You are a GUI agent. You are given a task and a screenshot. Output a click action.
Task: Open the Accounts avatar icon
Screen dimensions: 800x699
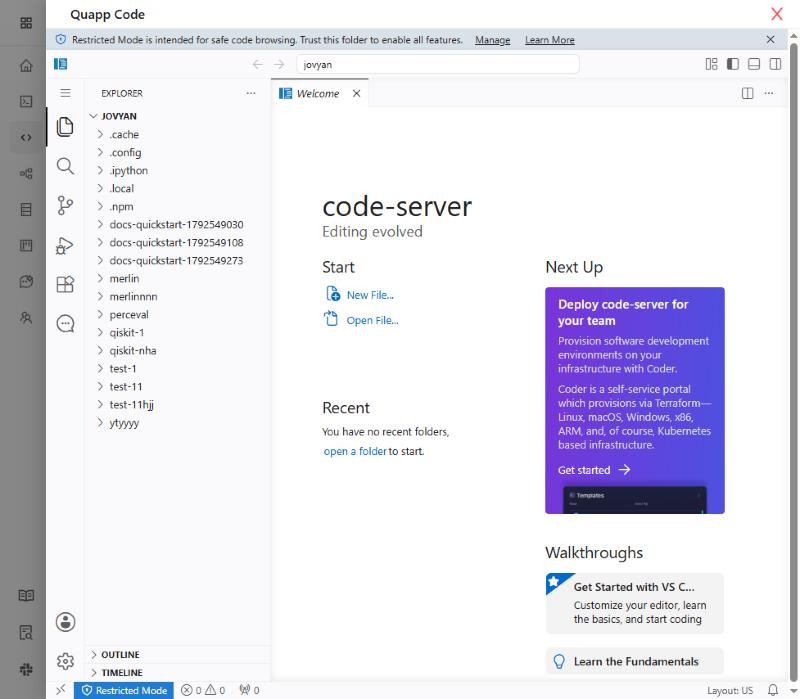[x=65, y=622]
